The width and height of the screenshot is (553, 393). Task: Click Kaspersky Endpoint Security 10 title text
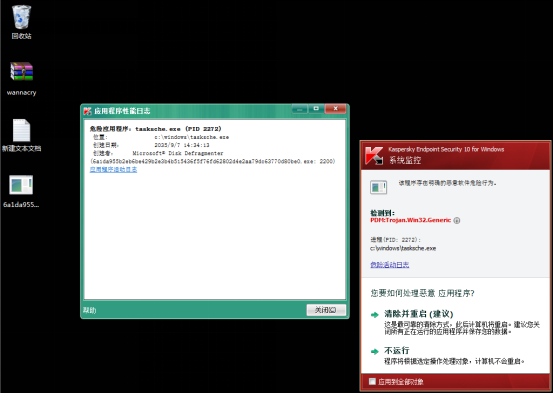pos(446,149)
